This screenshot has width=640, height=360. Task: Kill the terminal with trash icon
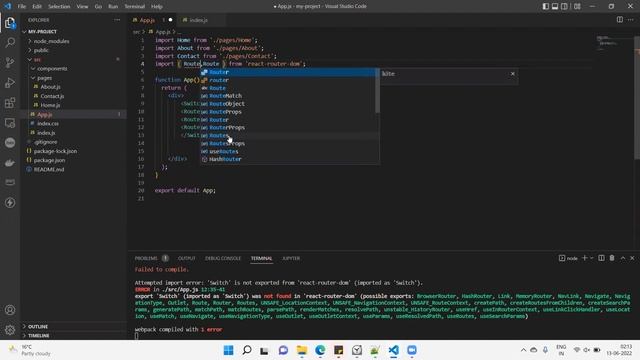[612, 258]
